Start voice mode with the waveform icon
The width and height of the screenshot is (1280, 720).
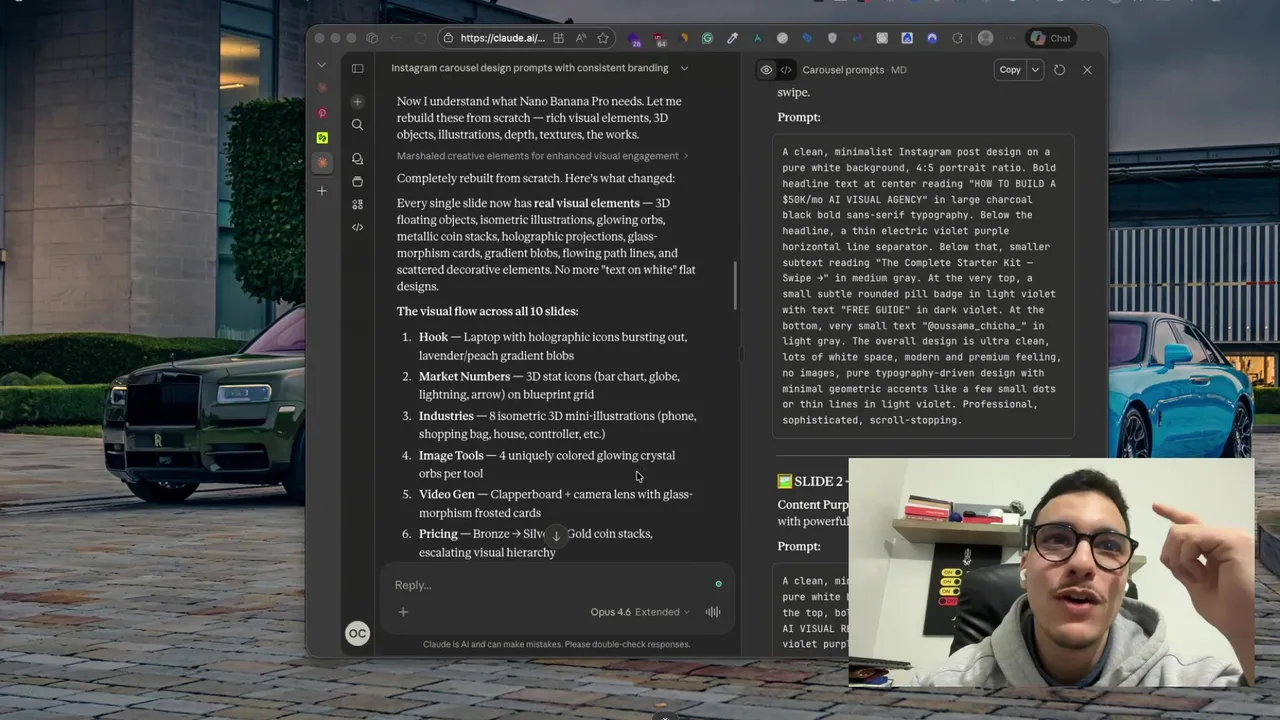(x=713, y=612)
